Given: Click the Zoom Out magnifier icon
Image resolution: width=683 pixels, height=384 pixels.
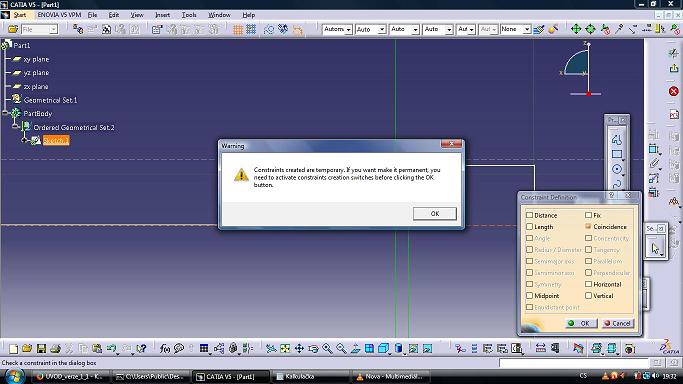Looking at the screenshot, I should [x=341, y=348].
